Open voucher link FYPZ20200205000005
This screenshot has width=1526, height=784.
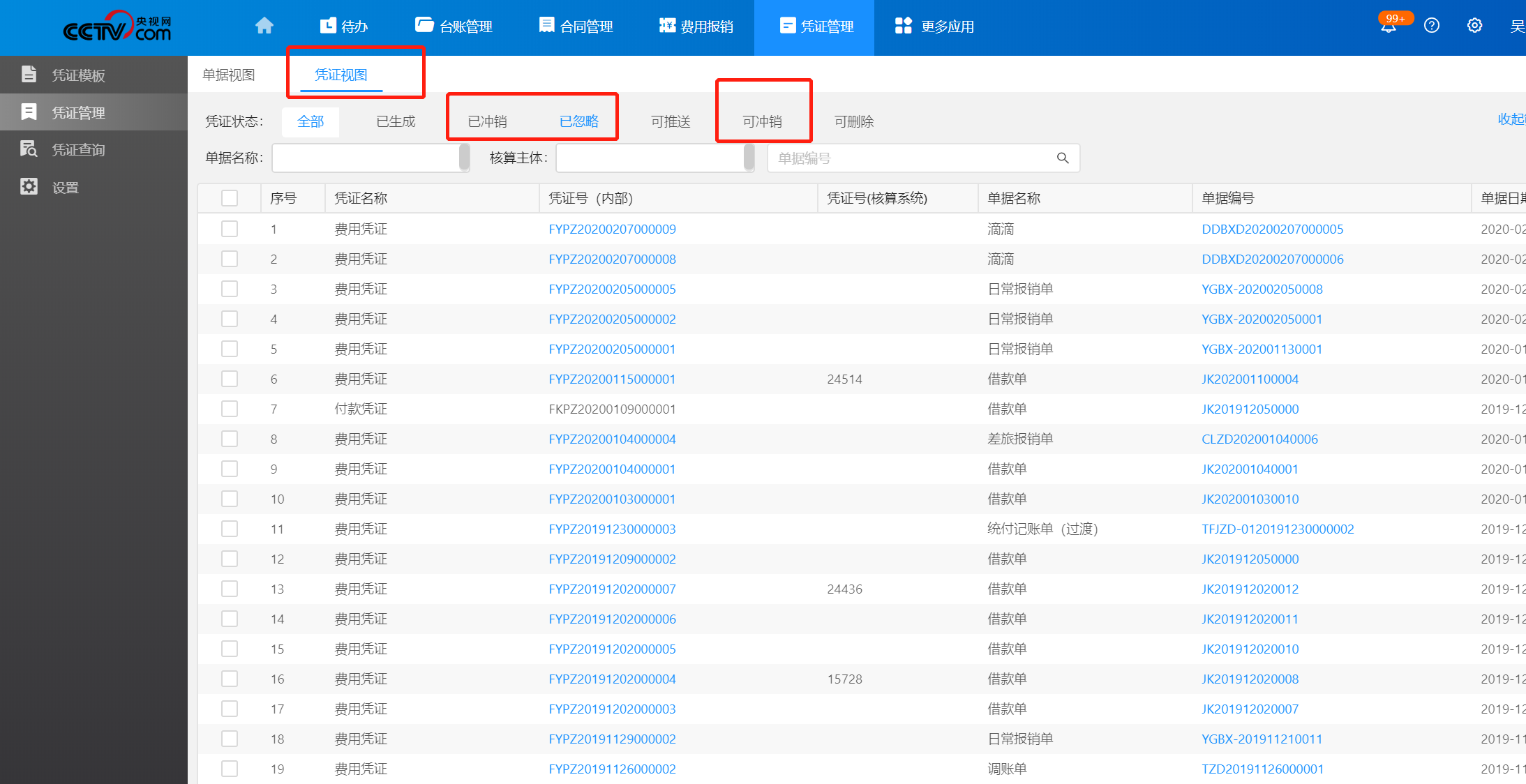(612, 289)
